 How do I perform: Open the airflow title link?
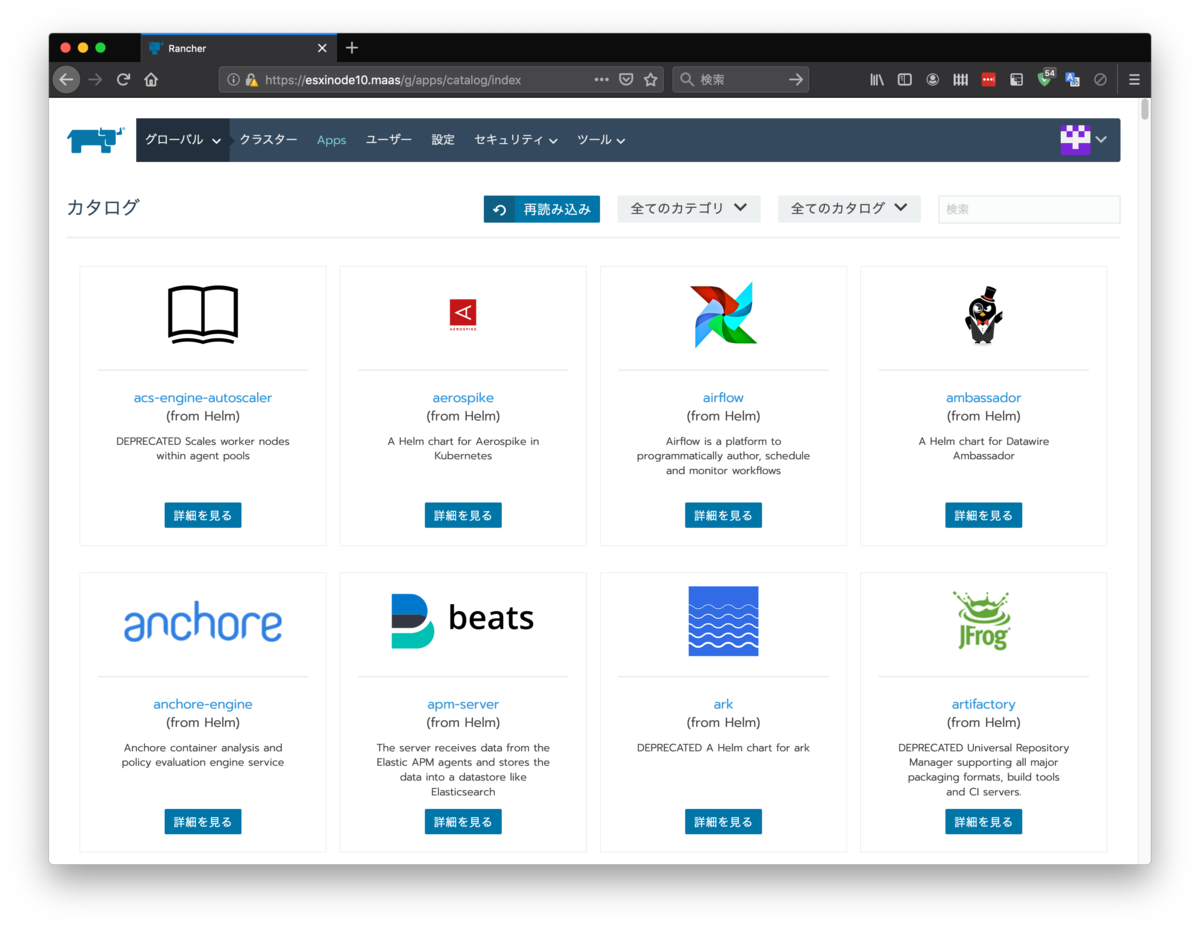click(x=723, y=398)
